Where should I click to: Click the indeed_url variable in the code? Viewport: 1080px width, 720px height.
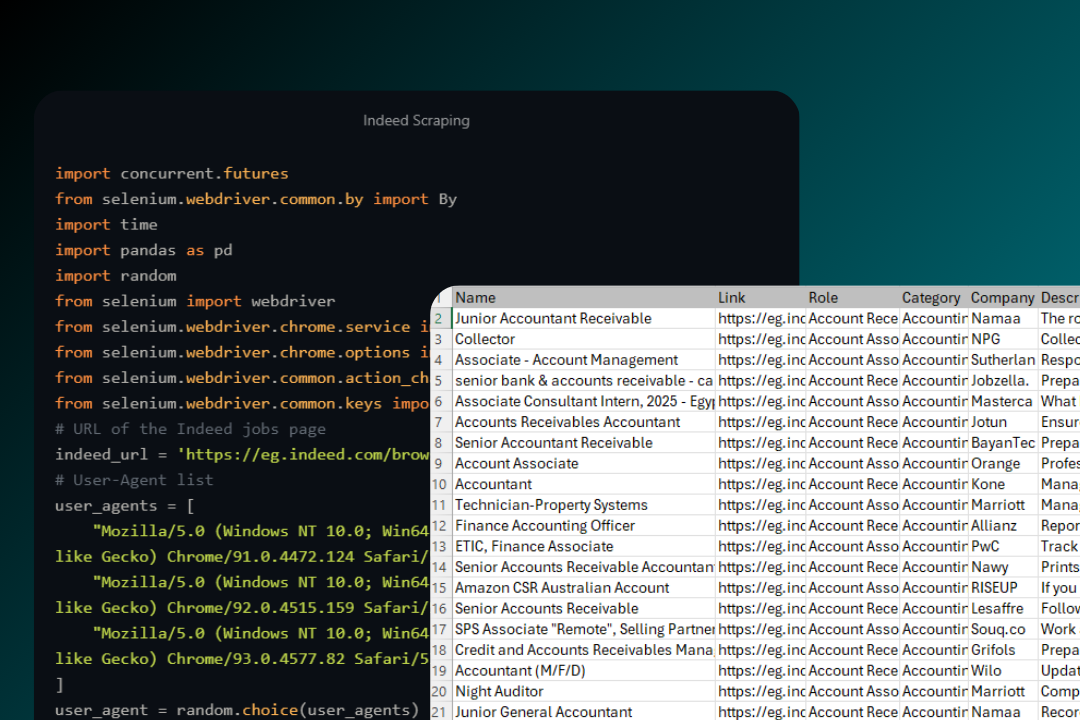pyautogui.click(x=100, y=454)
